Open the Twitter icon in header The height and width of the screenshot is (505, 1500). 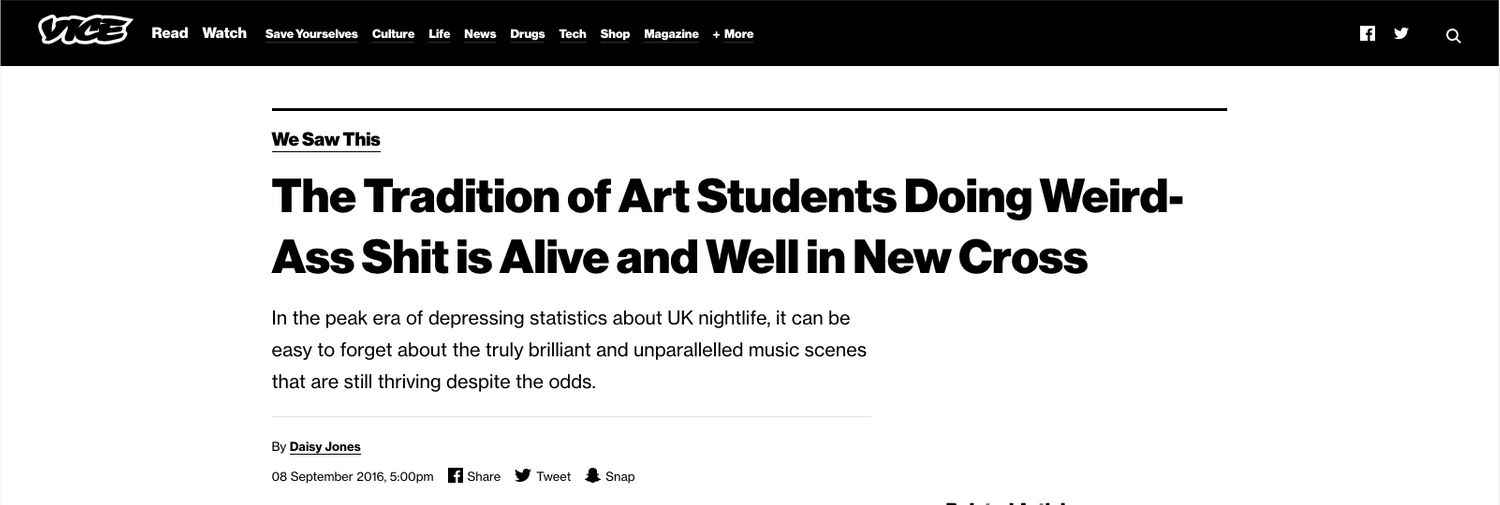(x=1401, y=33)
